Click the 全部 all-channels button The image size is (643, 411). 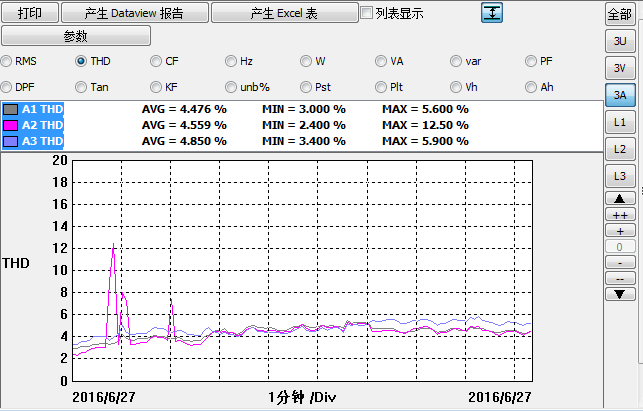point(620,14)
